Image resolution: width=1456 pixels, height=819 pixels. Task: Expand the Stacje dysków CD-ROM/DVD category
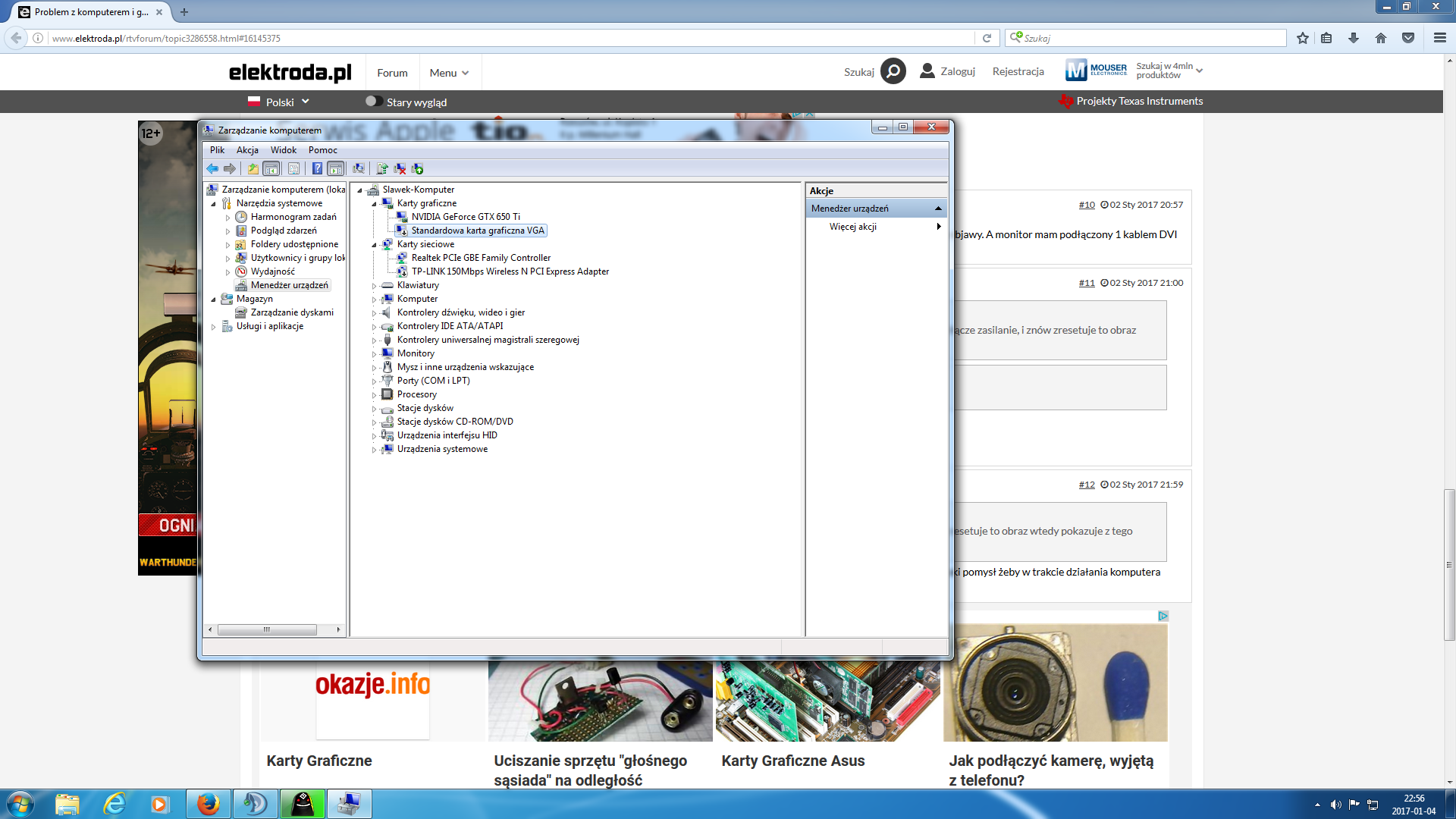pos(374,422)
